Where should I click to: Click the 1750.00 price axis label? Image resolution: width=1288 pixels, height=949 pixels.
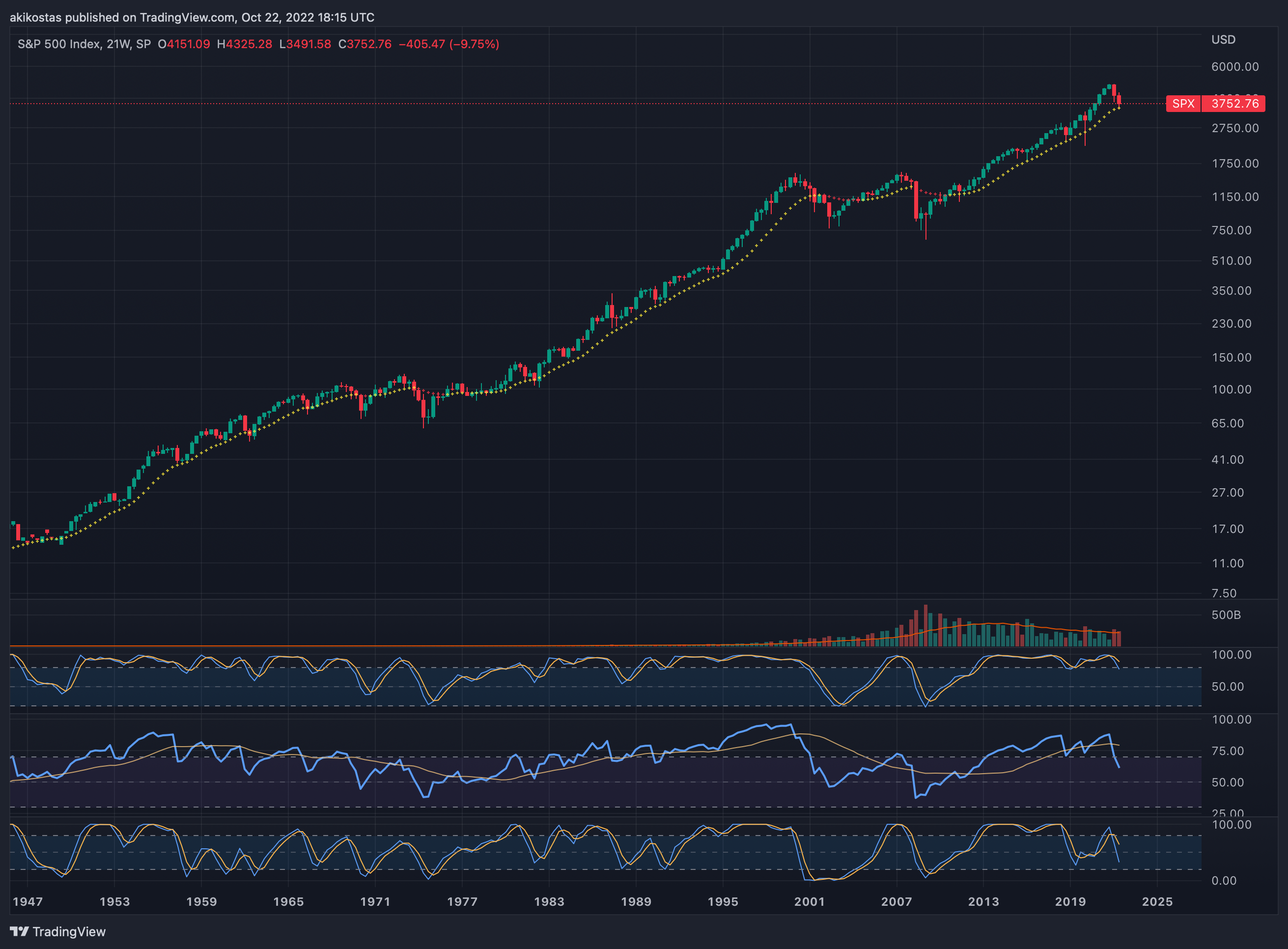[1234, 164]
